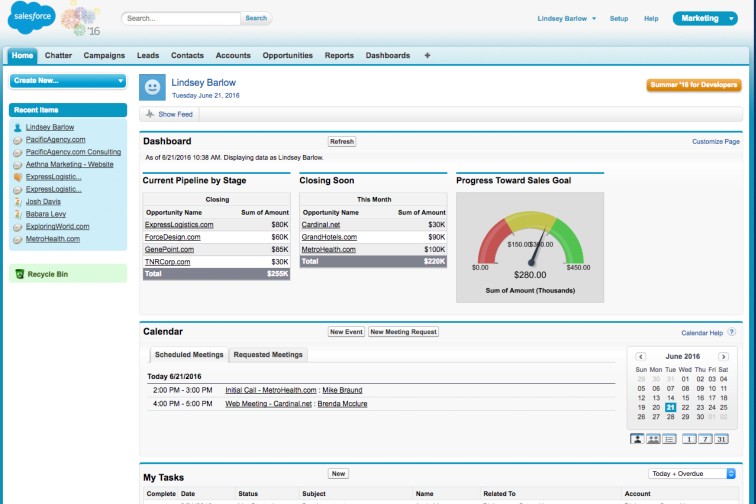Image resolution: width=756 pixels, height=504 pixels.
Task: Open the Cardinal.net opportunity in Closing Soon
Action: (321, 225)
